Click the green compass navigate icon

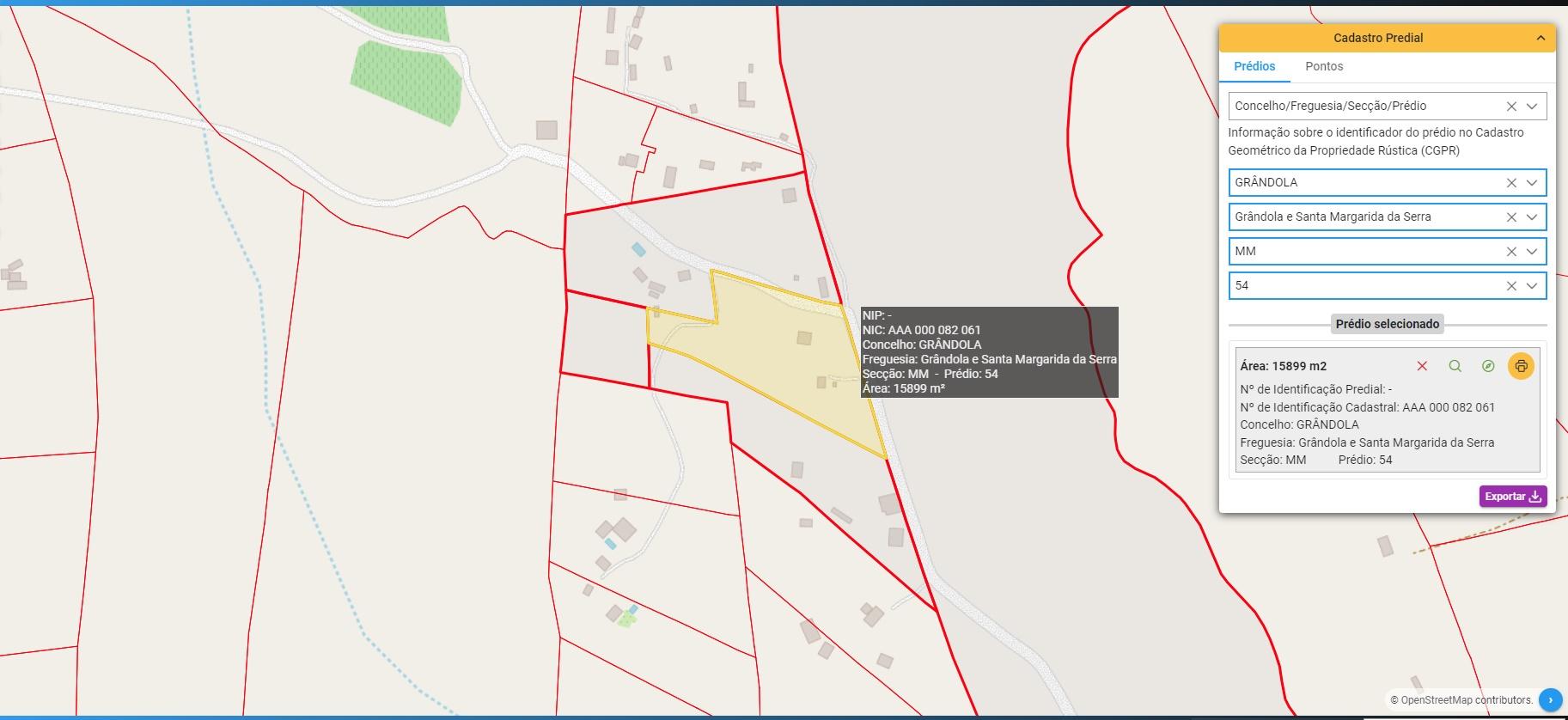click(1488, 366)
